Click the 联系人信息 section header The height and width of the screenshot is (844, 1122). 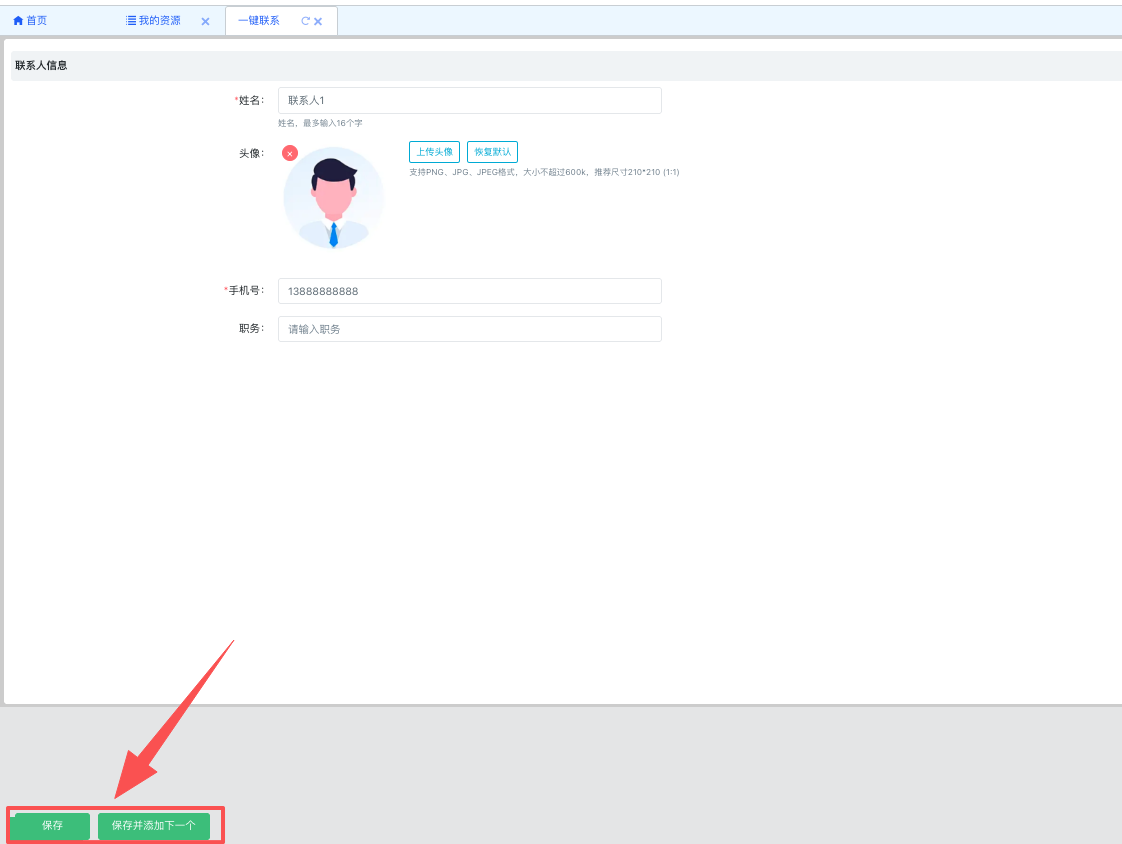point(41,66)
